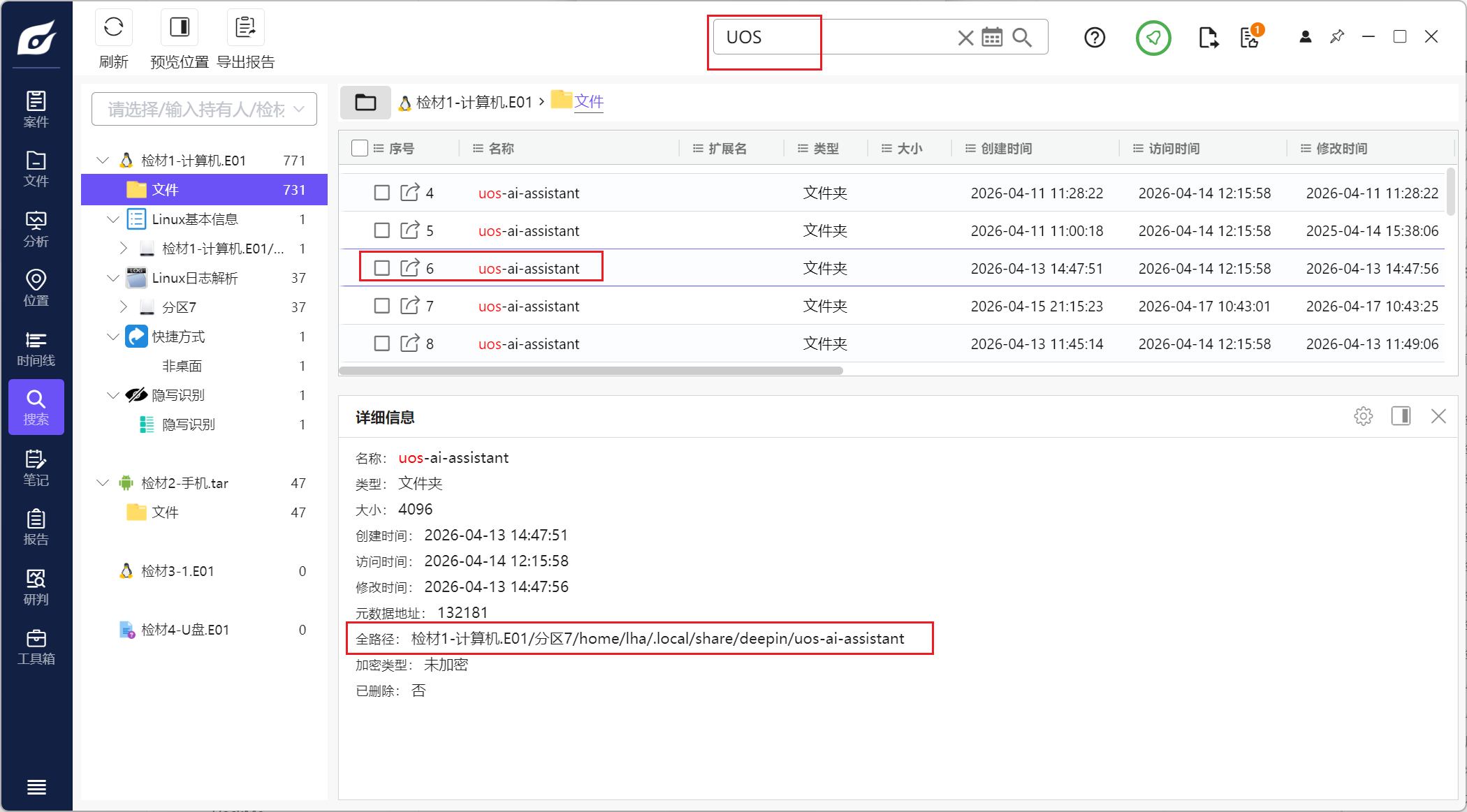This screenshot has width=1467, height=812.
Task: Sort by the 修改时间 column header
Action: (x=1342, y=148)
